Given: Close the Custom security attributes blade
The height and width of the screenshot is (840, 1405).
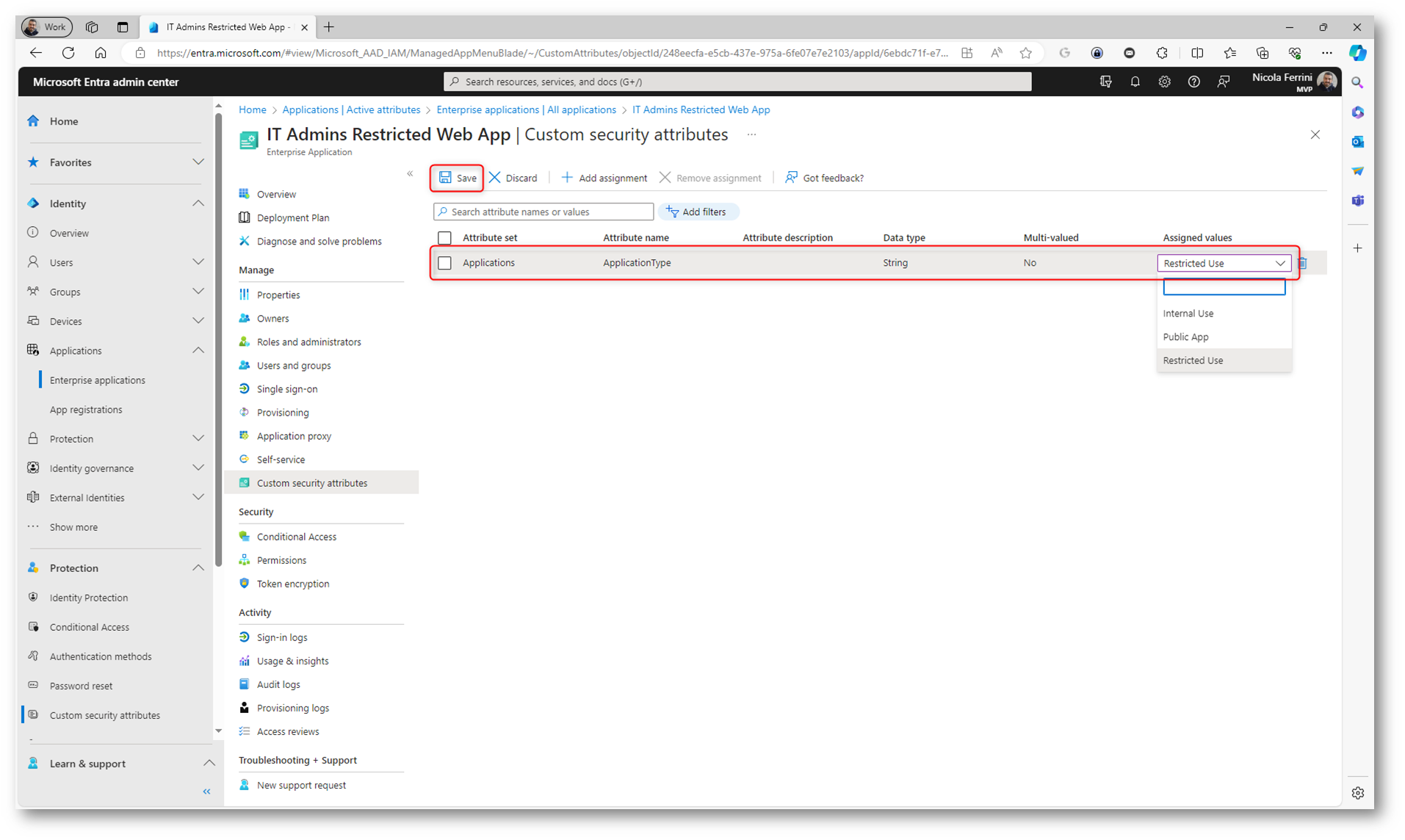Looking at the screenshot, I should click(x=1315, y=134).
